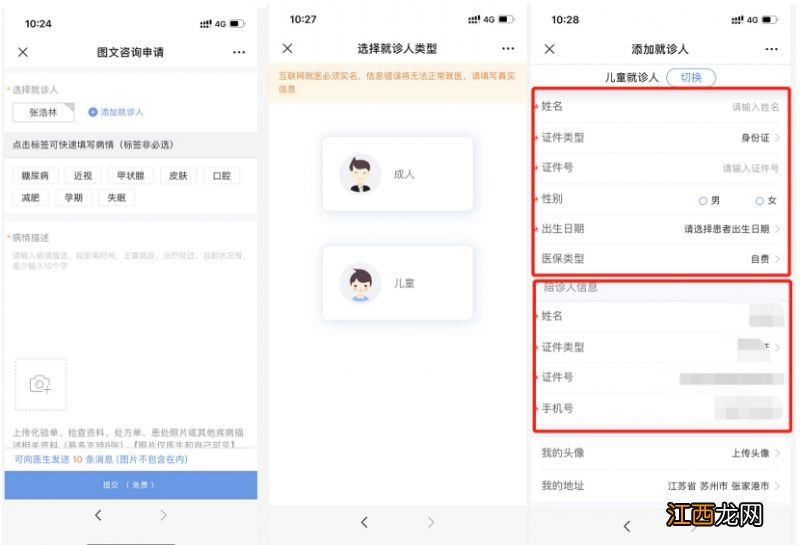Open the companion 证件类型 selector
The width and height of the screenshot is (800, 545).
tap(661, 348)
